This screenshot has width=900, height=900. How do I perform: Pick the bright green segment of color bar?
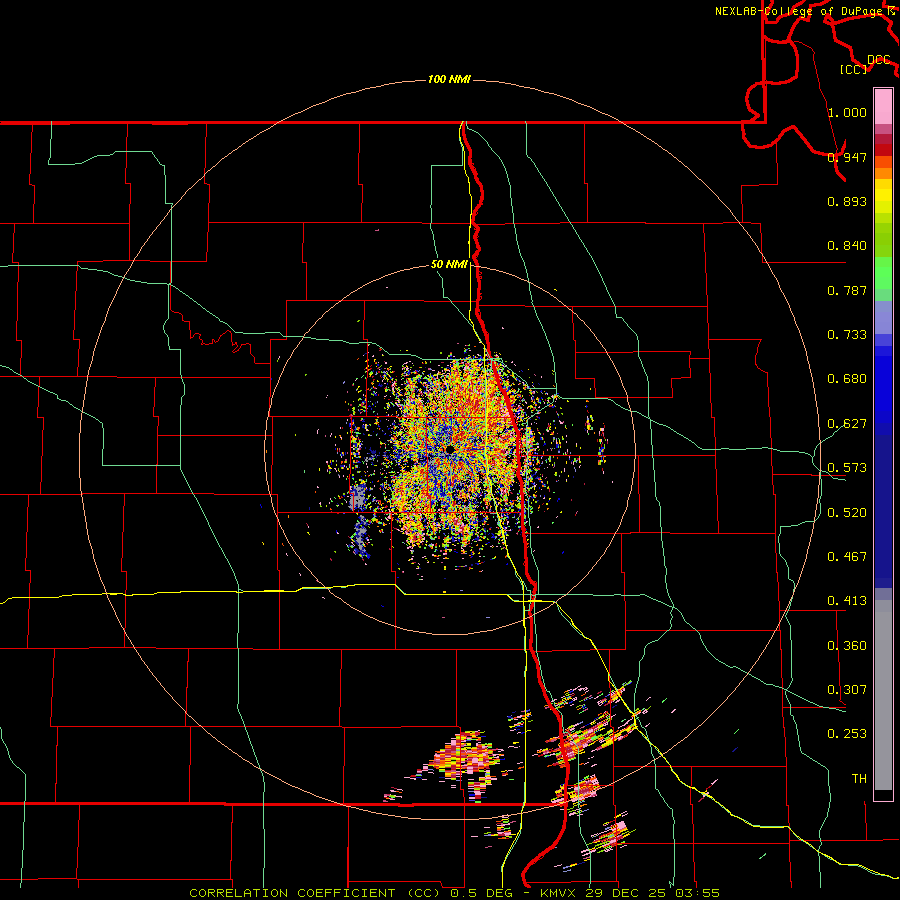point(883,273)
